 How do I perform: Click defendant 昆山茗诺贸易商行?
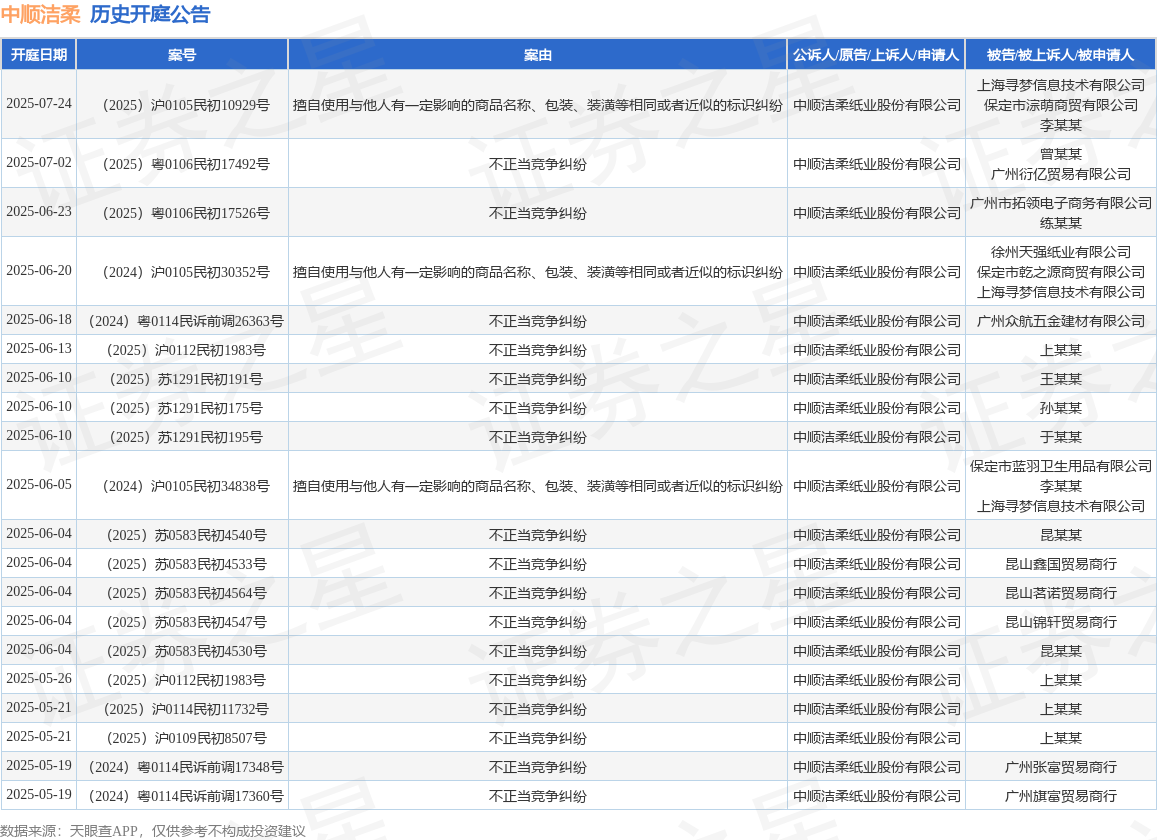point(1060,593)
